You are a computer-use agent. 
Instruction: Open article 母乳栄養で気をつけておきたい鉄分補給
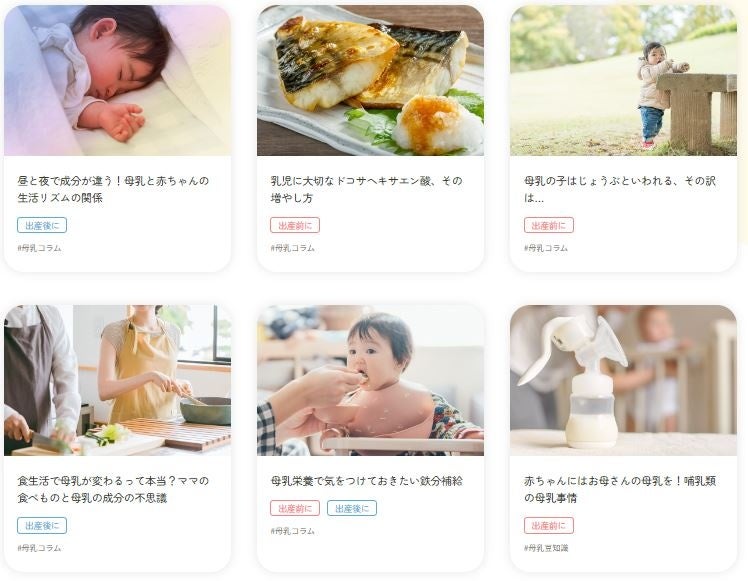366,481
